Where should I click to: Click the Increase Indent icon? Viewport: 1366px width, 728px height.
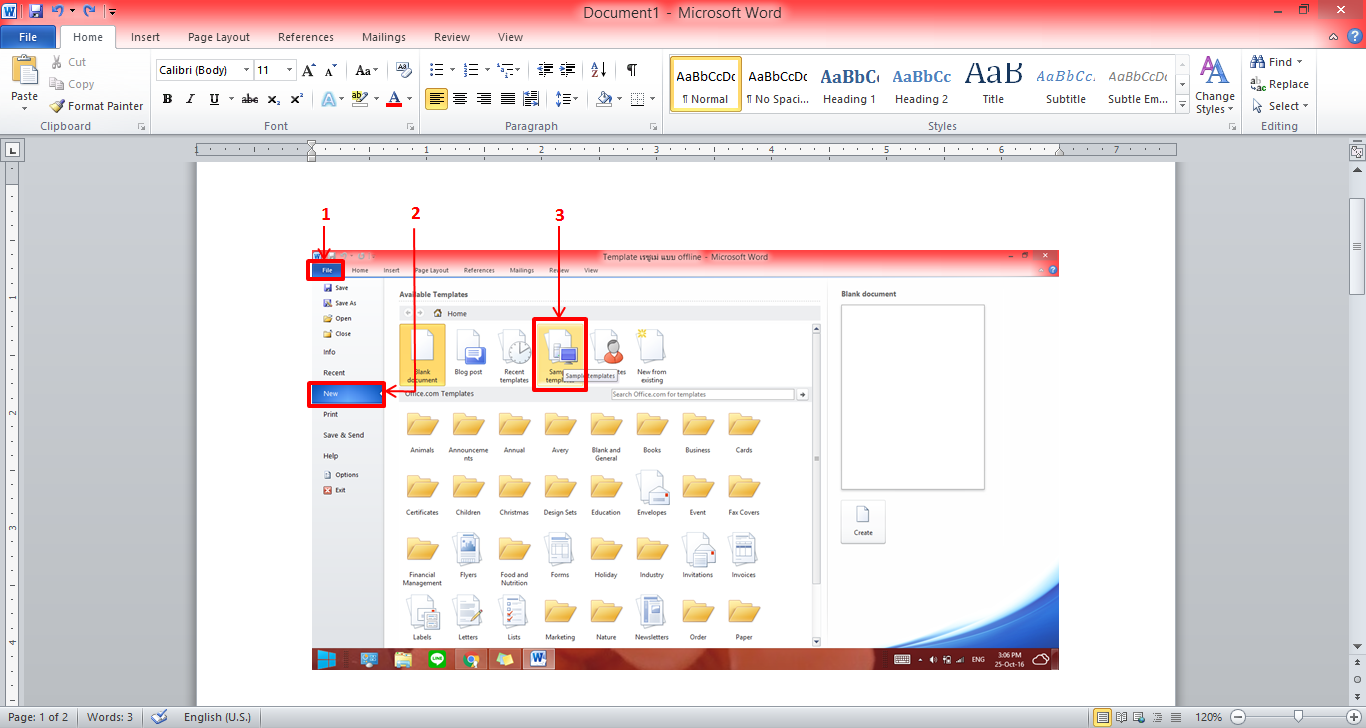[x=569, y=70]
